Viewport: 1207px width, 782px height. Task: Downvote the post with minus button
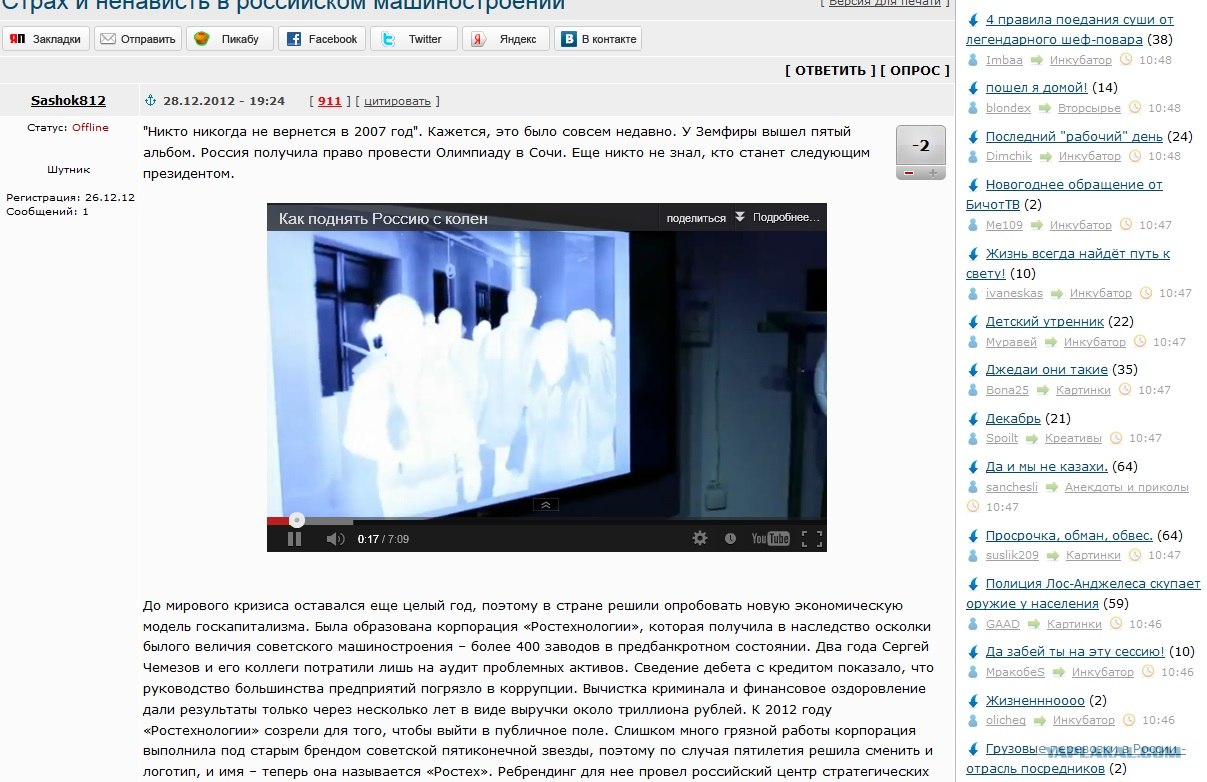(x=909, y=173)
